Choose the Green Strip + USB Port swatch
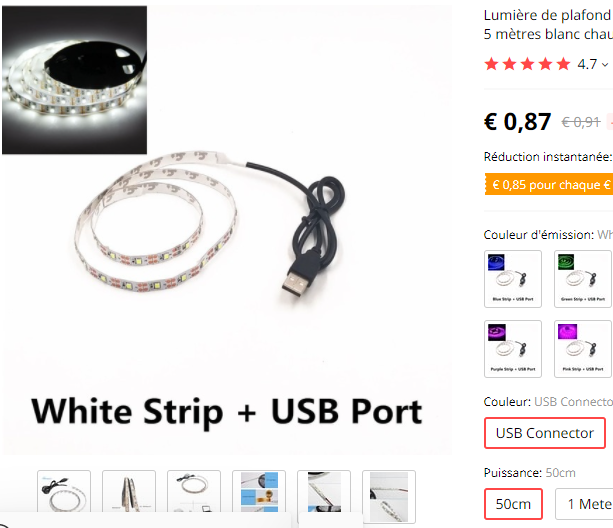Viewport: 613px width, 528px height. click(583, 279)
